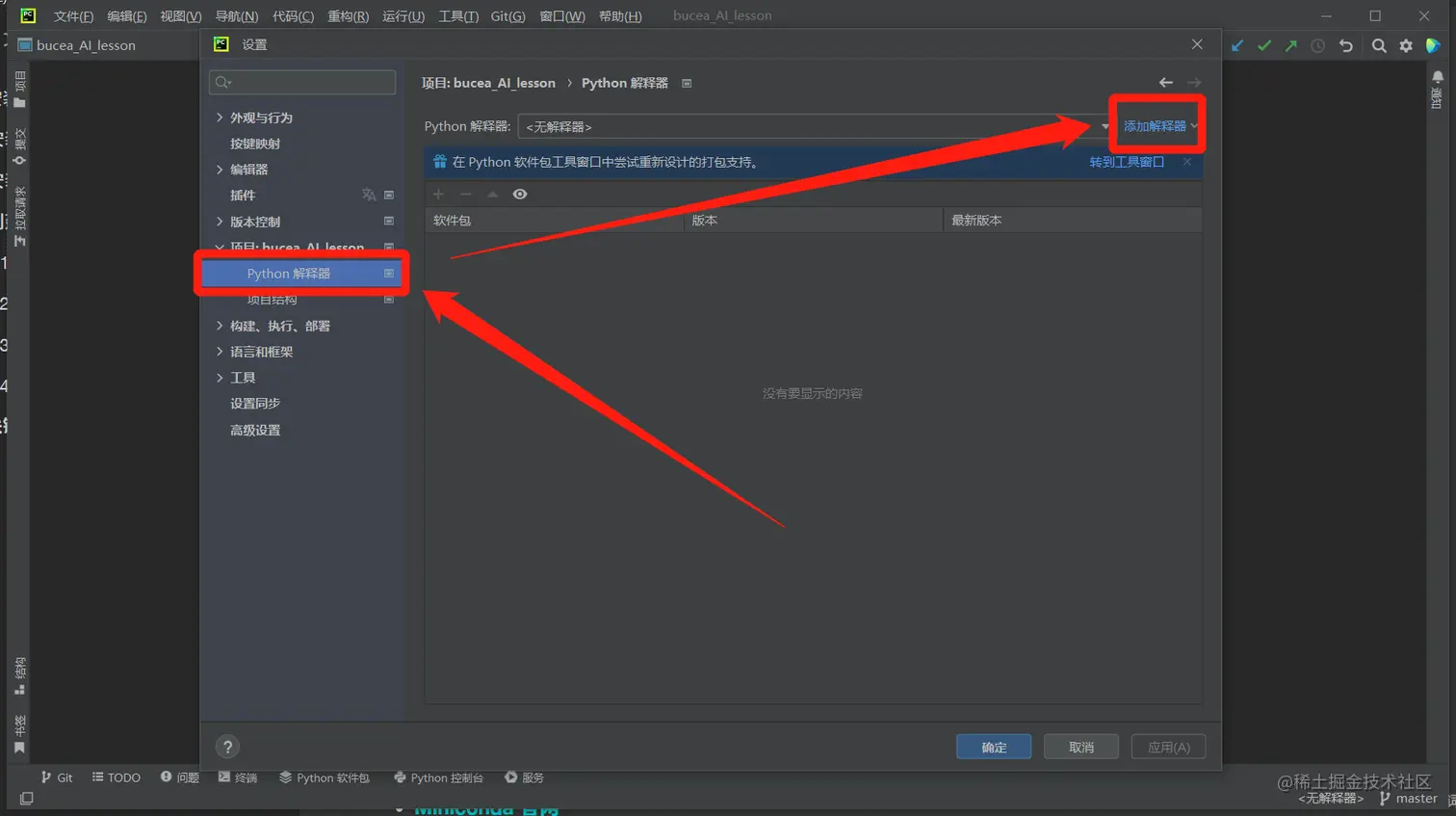This screenshot has width=1456, height=816.
Task: Open the Python 解释器 <无解释器> dropdown
Action: tap(816, 126)
